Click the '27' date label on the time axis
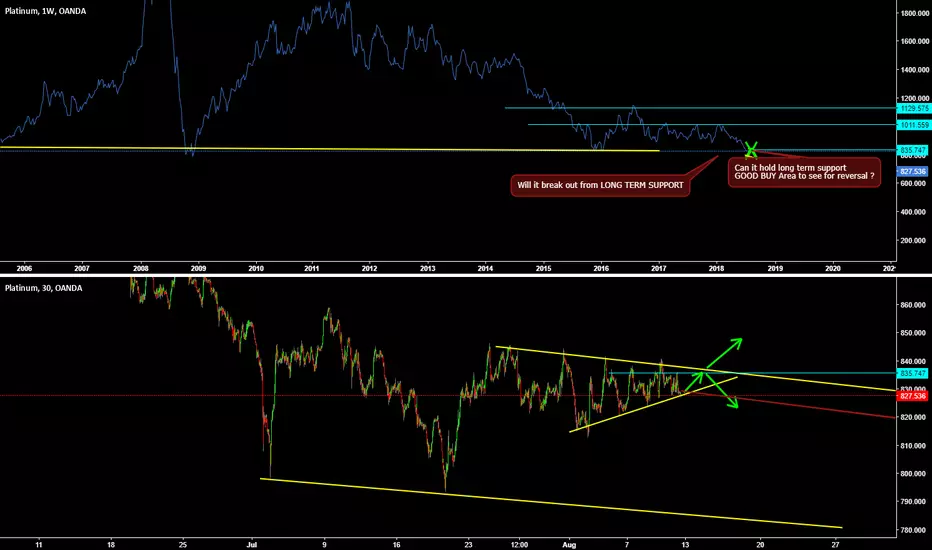 pos(836,545)
